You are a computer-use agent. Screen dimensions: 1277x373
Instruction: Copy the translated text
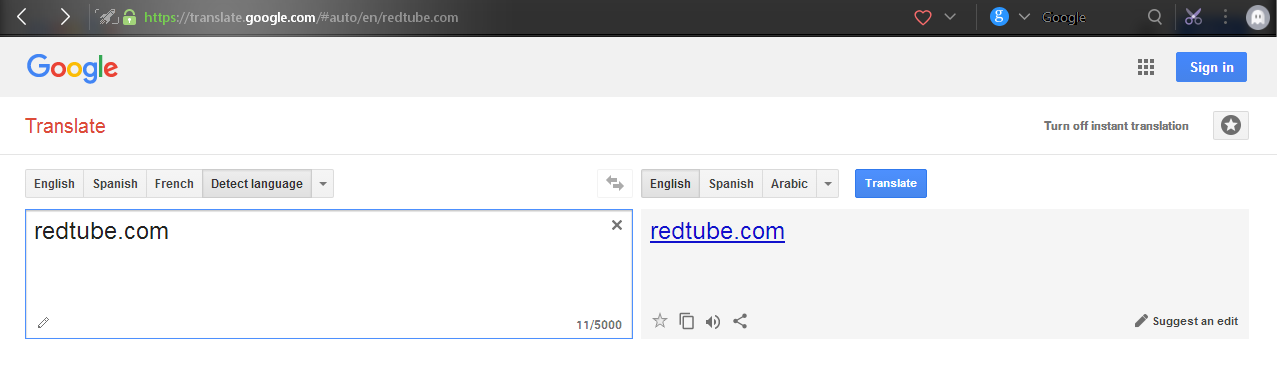coord(687,321)
